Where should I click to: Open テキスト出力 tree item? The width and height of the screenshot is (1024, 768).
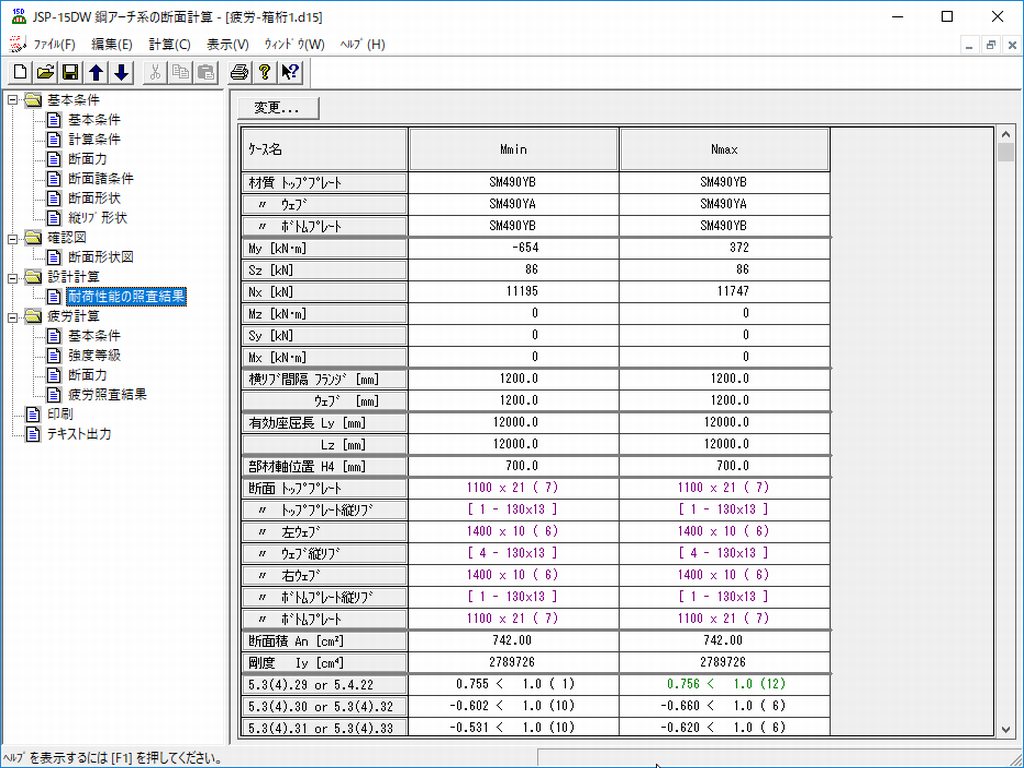[79, 434]
